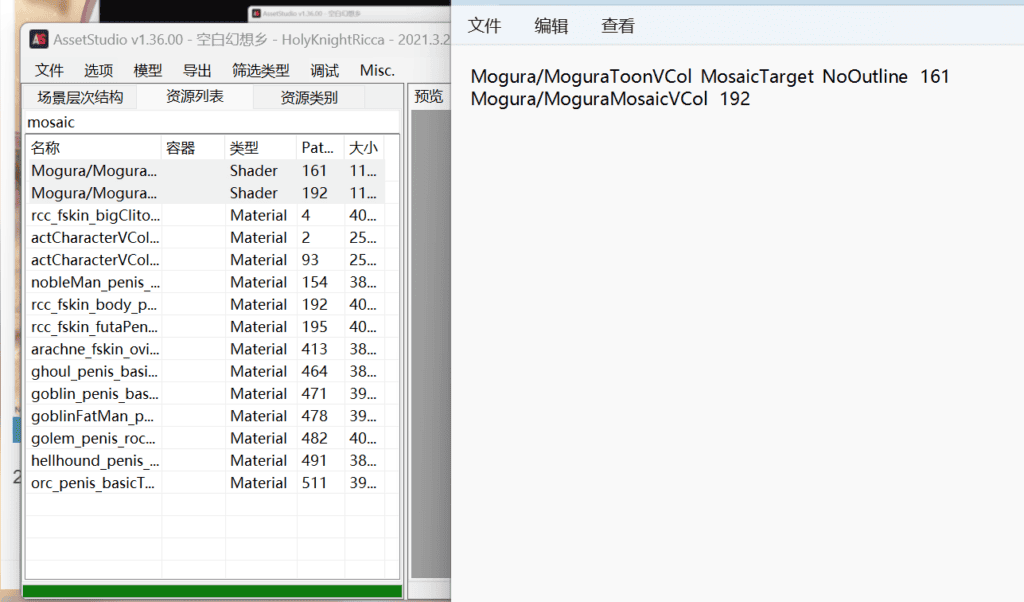Select the golem_penis_roc... material row
1024x602 pixels.
206,438
